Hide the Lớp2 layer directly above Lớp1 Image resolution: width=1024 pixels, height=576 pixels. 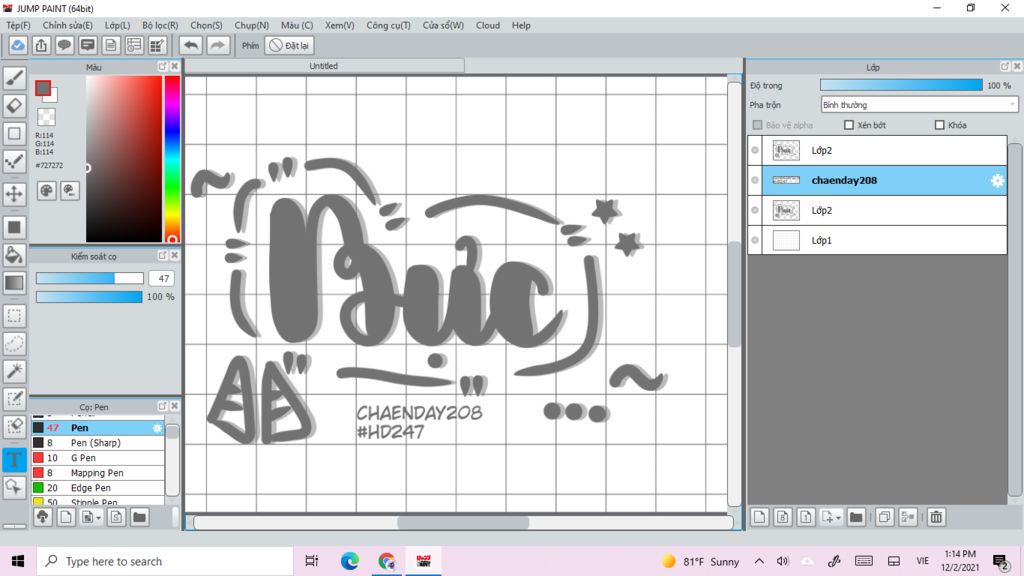point(755,210)
